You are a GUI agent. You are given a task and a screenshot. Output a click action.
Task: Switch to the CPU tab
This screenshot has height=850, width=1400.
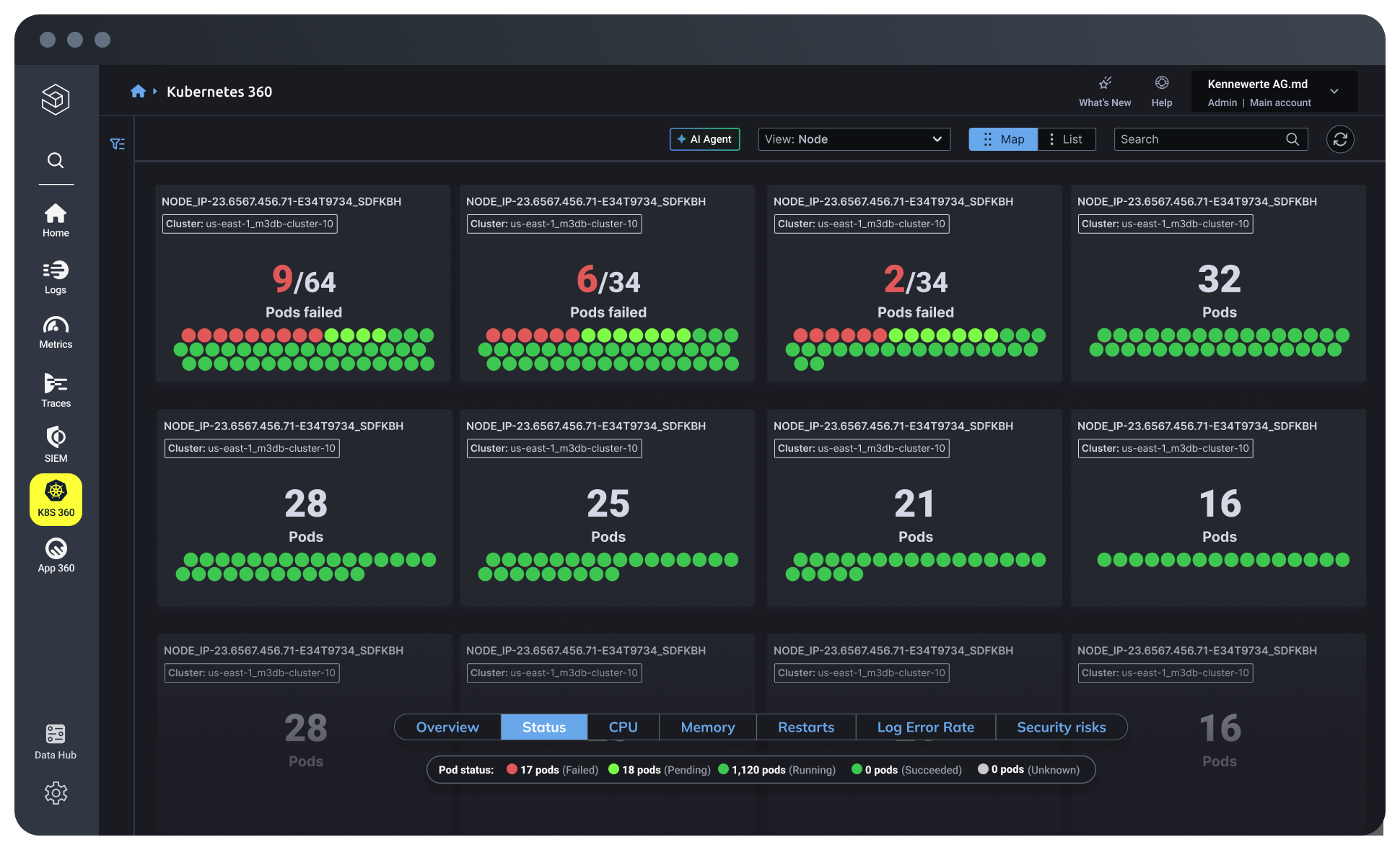coord(622,727)
